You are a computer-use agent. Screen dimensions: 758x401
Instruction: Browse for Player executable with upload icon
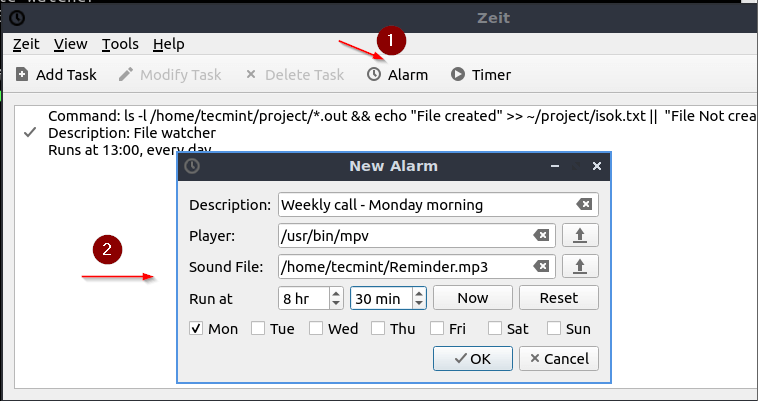tap(581, 236)
